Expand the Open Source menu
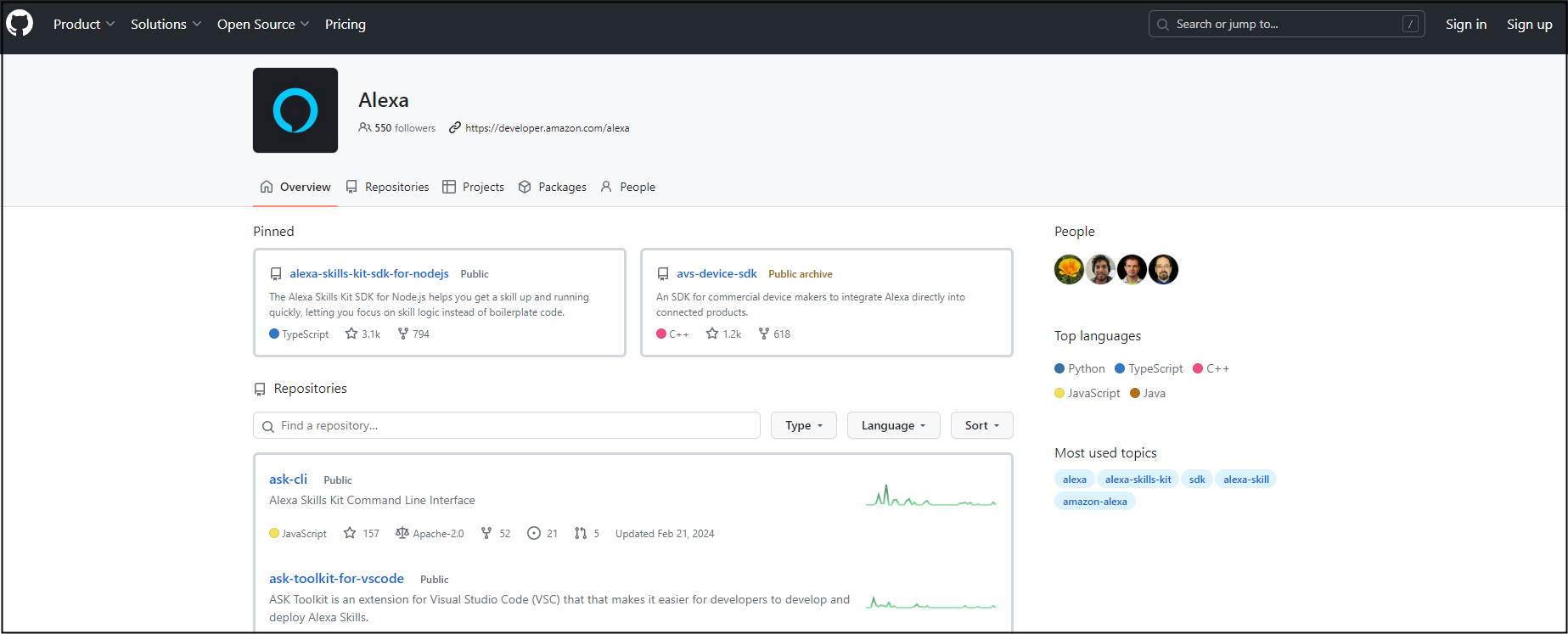This screenshot has height=634, width=1568. 262,25
